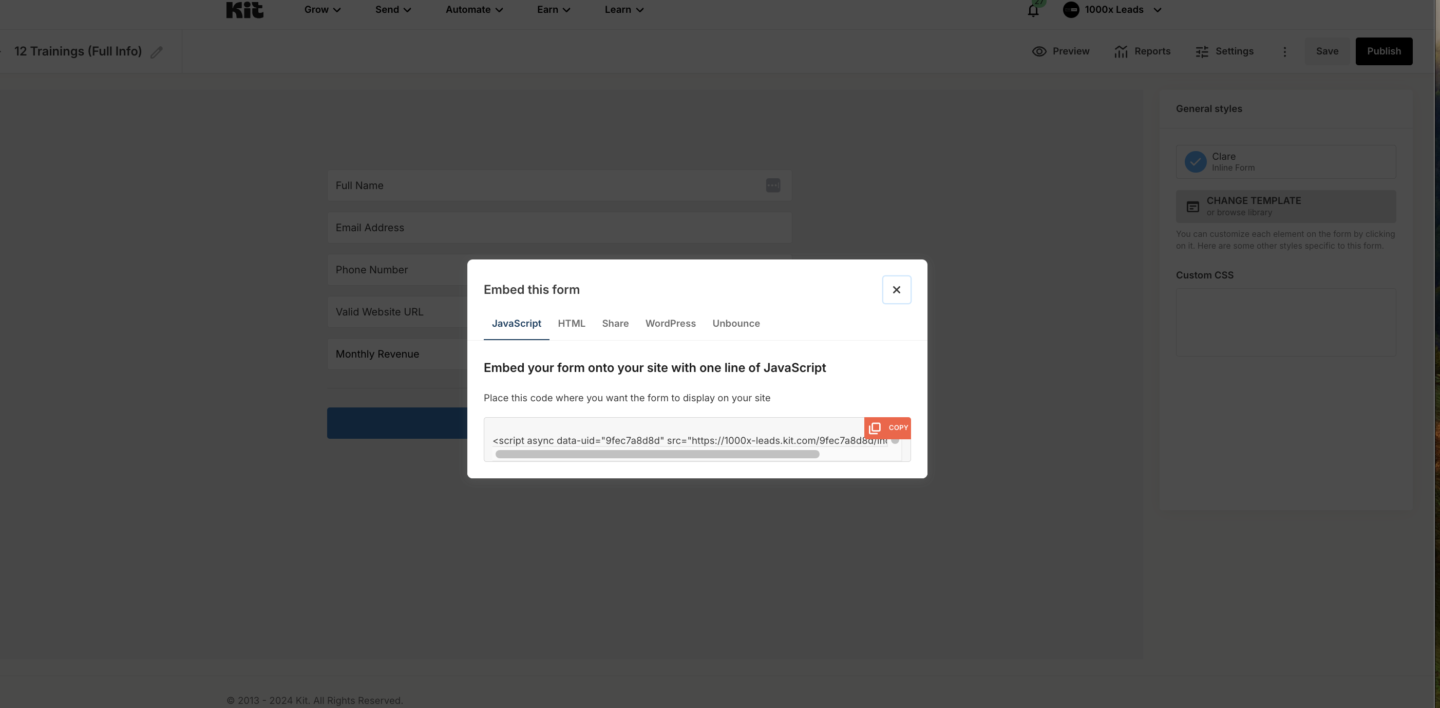Open 1000x Leads account dropdown chevron
The height and width of the screenshot is (708, 1440).
[x=1158, y=10]
